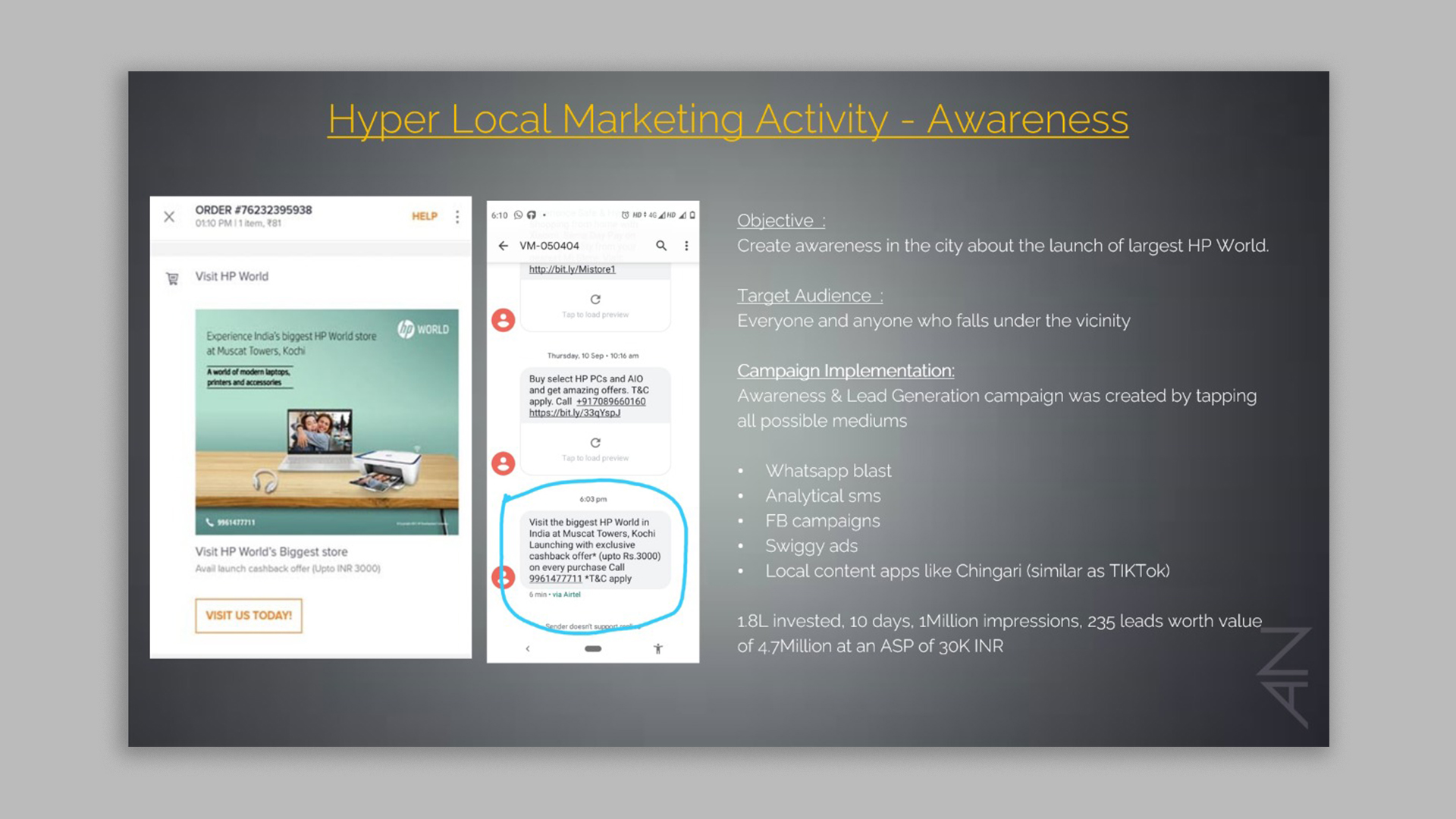Open the HP World store ad banner
This screenshot has width=1456, height=819.
click(327, 422)
